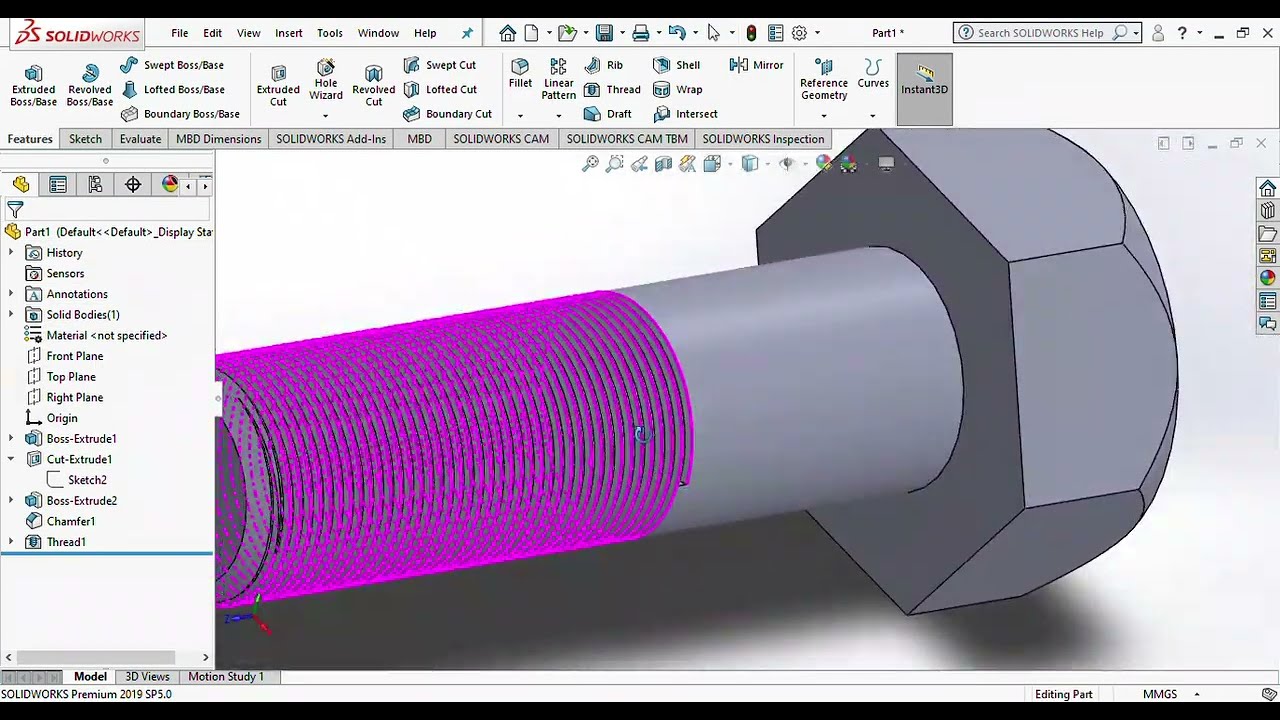Viewport: 1280px width, 720px height.
Task: Open the Curves tool
Action: click(873, 74)
